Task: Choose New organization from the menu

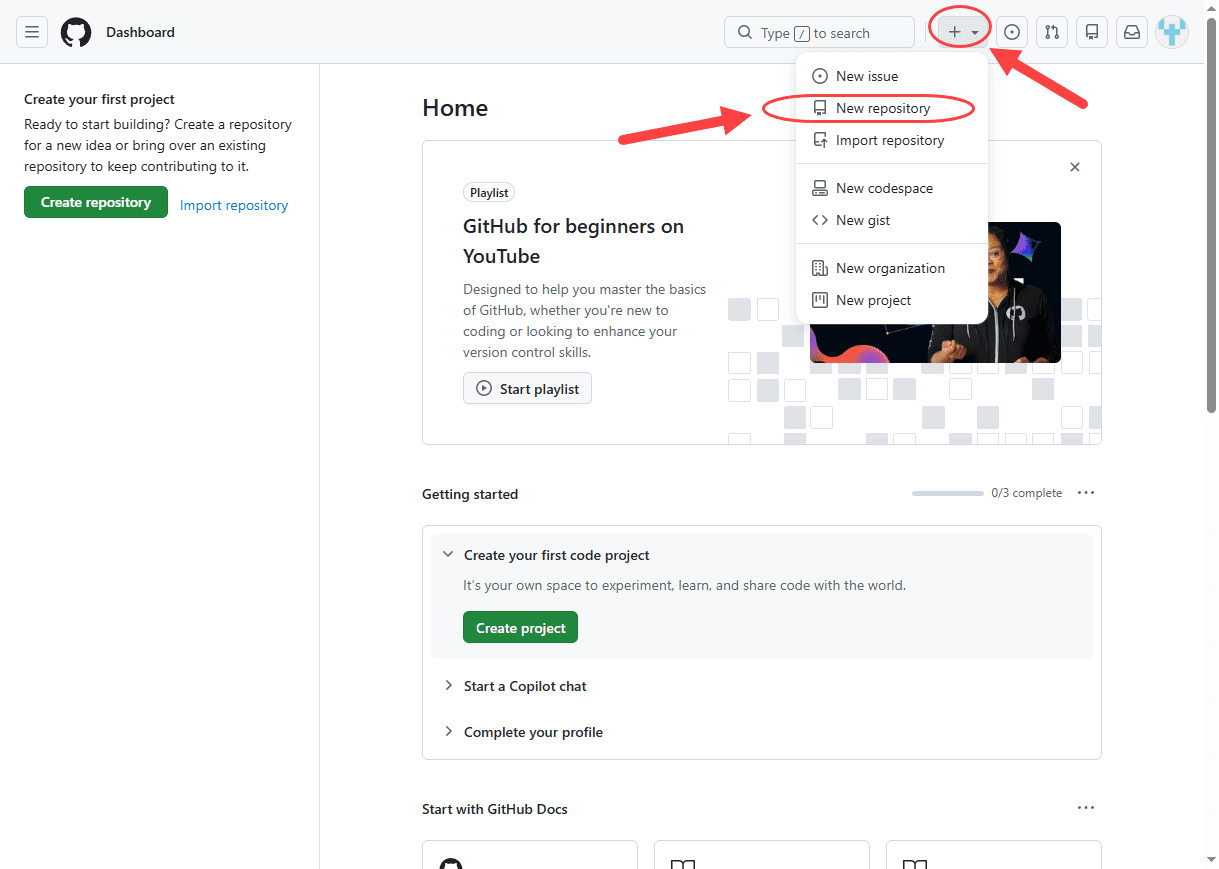Action: click(892, 268)
